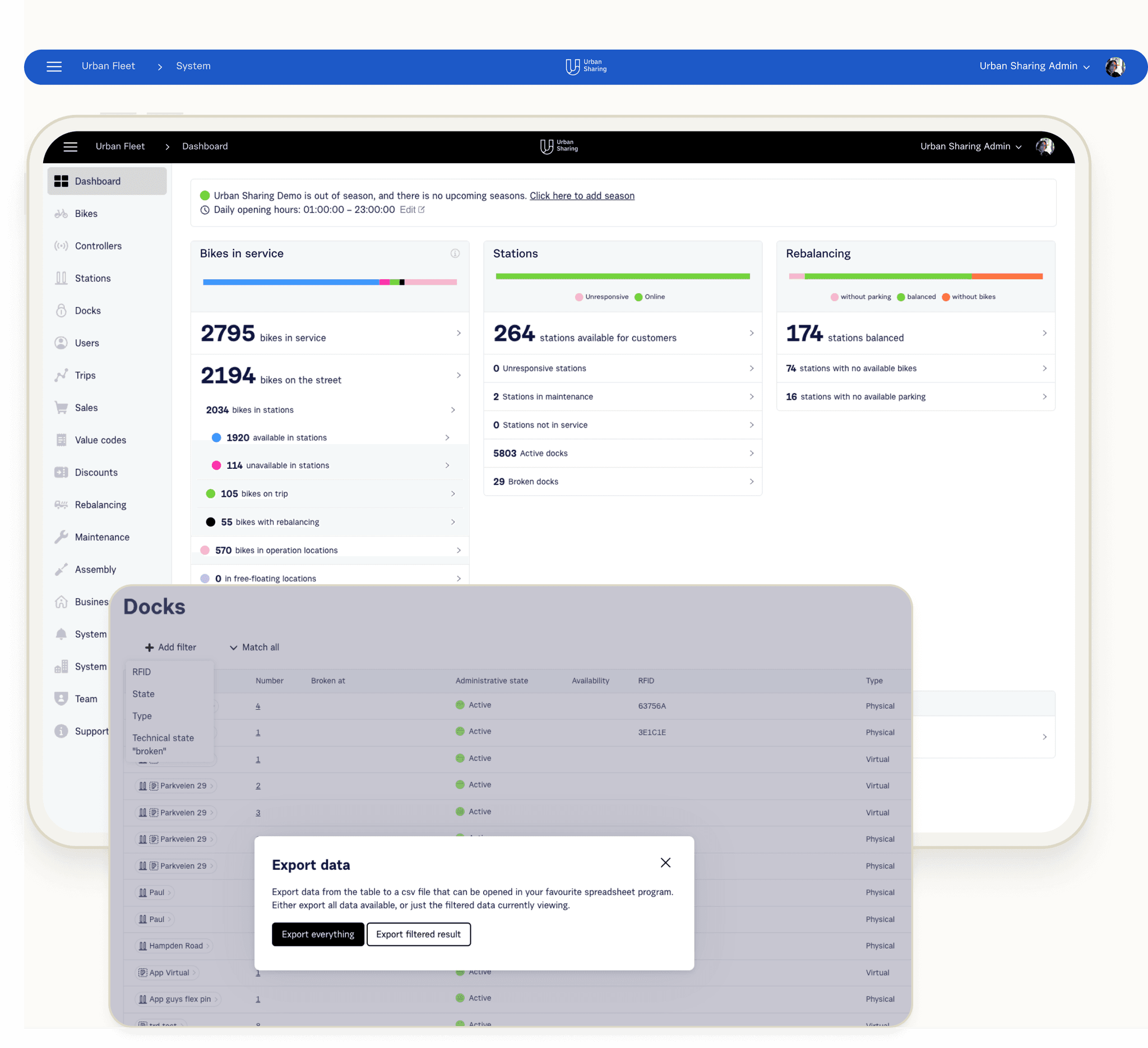
Task: Click Edit next to daily opening hours
Action: (x=411, y=210)
